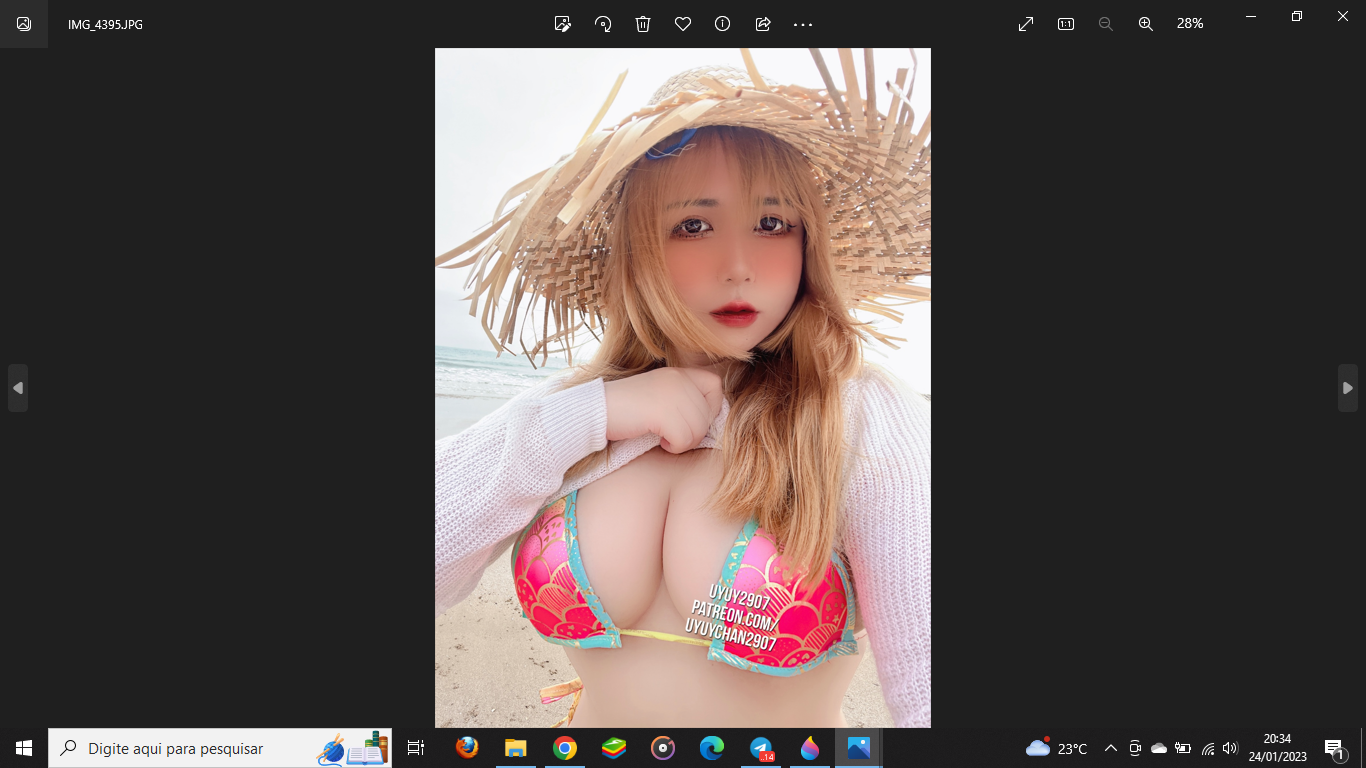Click the displayed photo
The image size is (1366, 768).
tap(683, 388)
